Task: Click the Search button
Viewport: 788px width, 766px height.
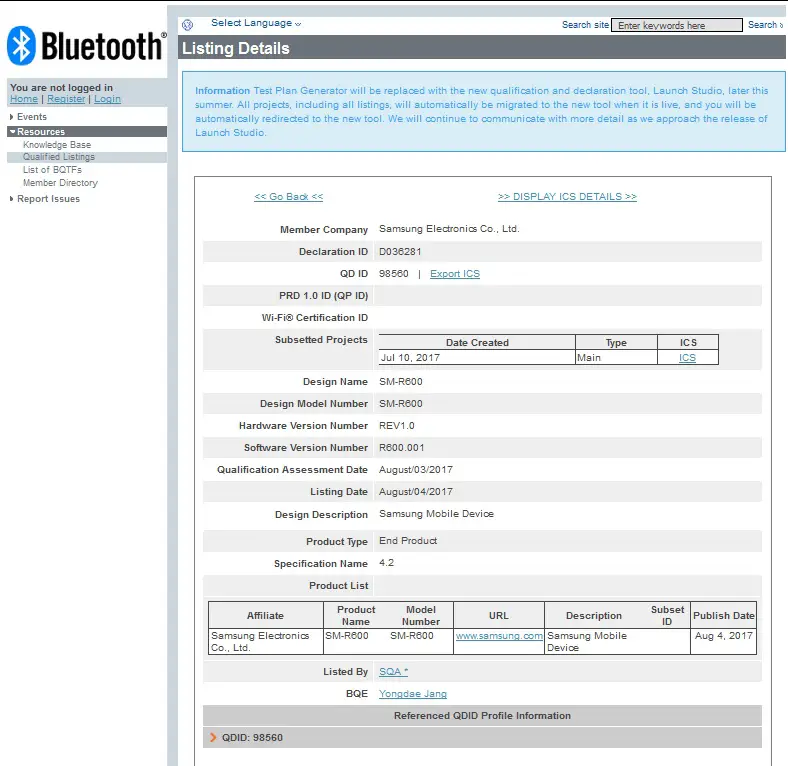Action: tap(765, 25)
